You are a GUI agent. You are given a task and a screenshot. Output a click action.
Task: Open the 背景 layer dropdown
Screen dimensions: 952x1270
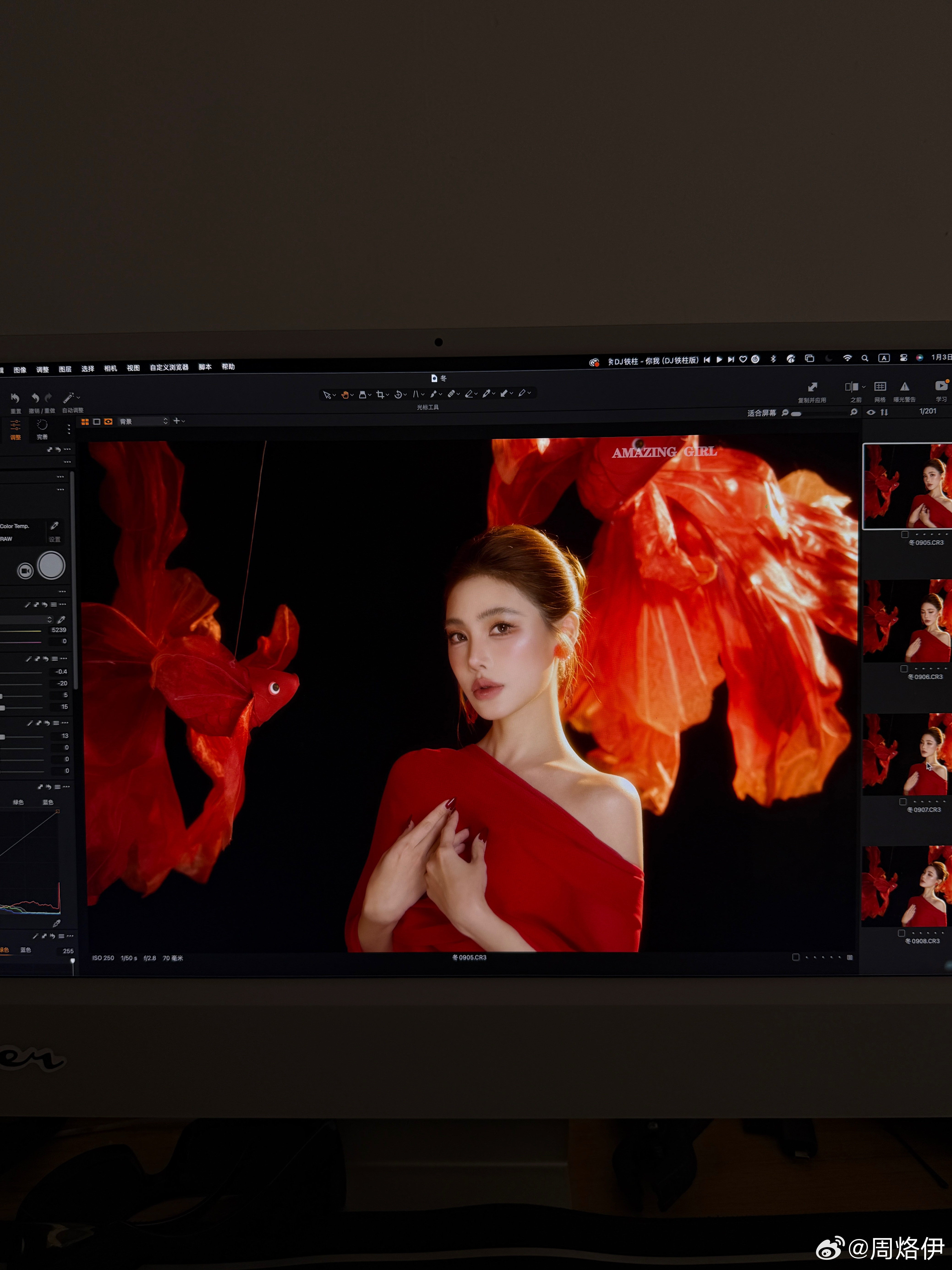pyautogui.click(x=143, y=421)
